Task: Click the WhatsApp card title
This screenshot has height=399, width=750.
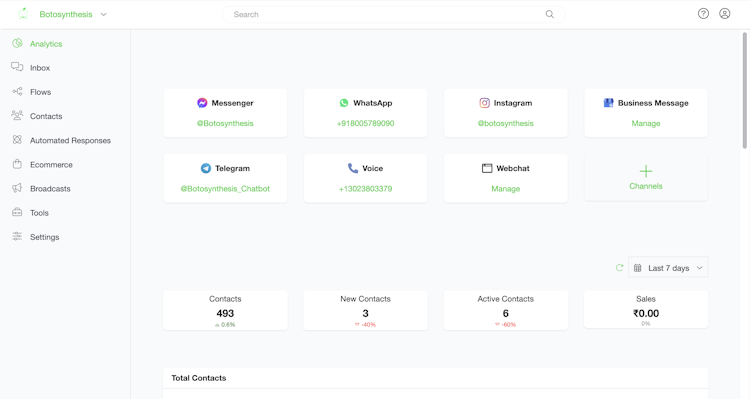Action: 373,103
